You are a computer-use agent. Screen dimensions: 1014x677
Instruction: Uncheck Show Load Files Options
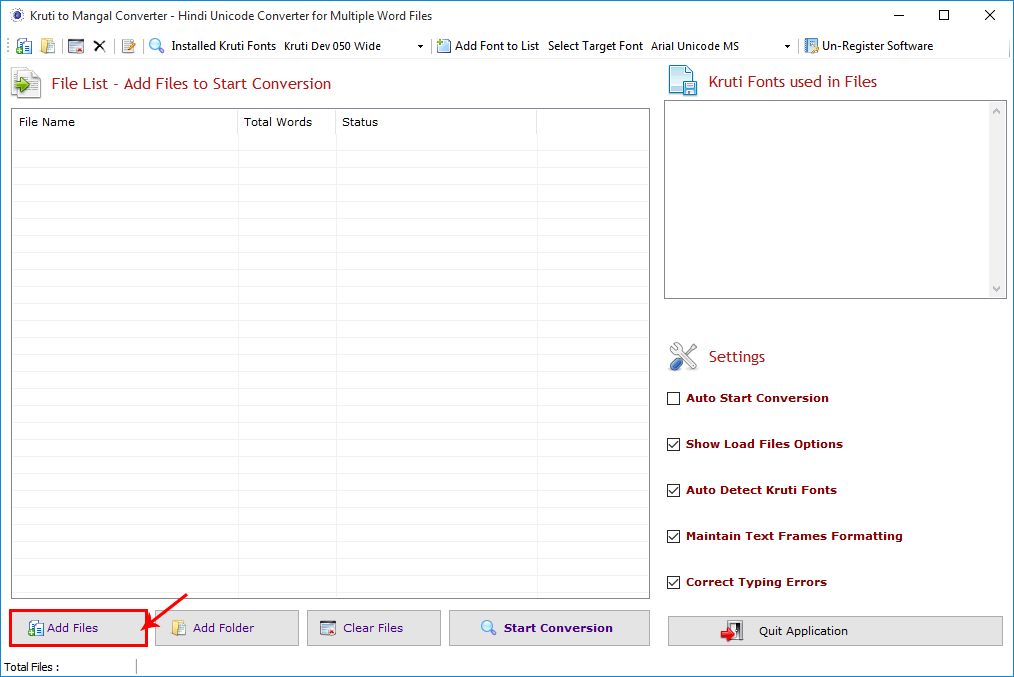(673, 444)
